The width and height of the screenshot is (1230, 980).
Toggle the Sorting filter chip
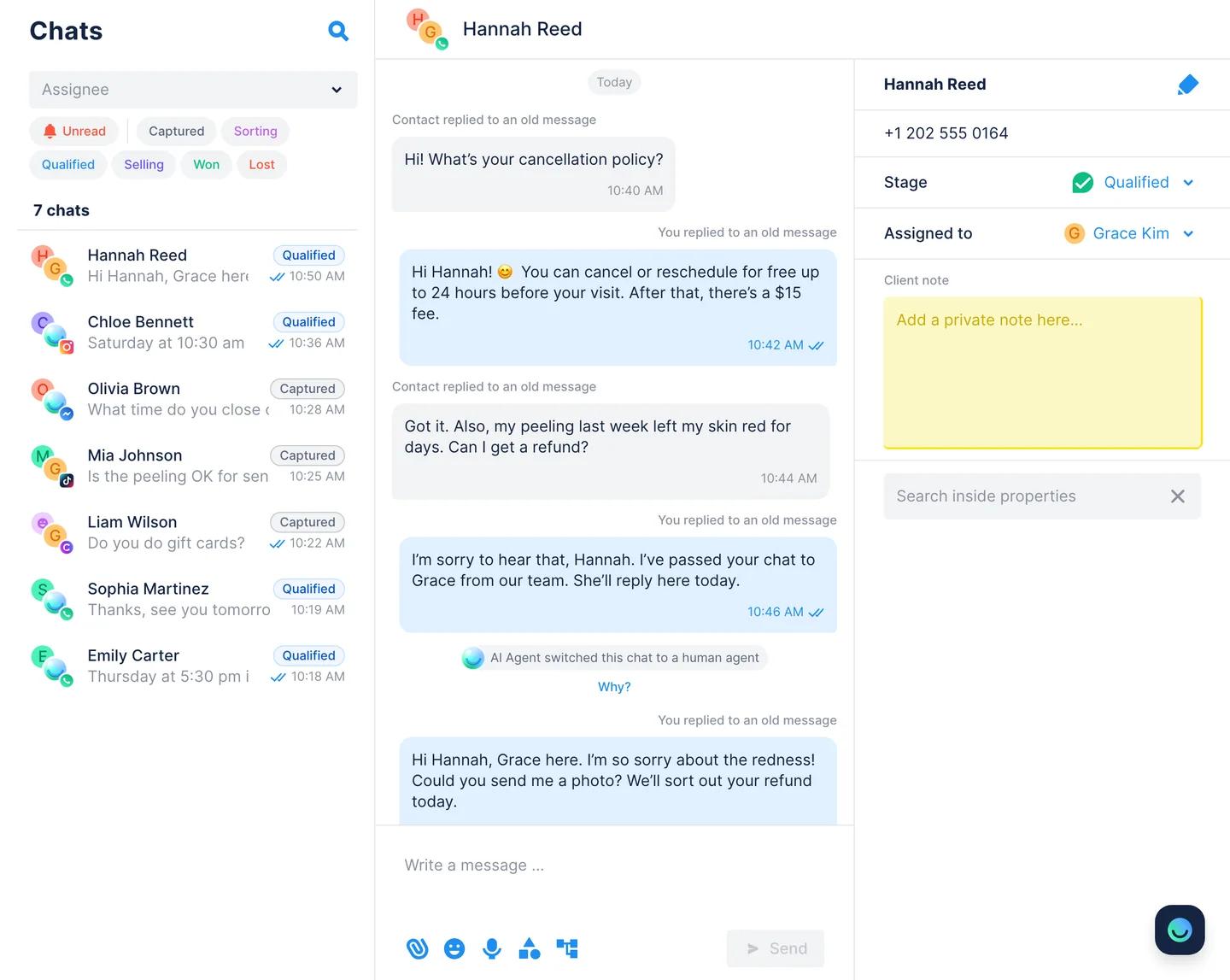[255, 131]
